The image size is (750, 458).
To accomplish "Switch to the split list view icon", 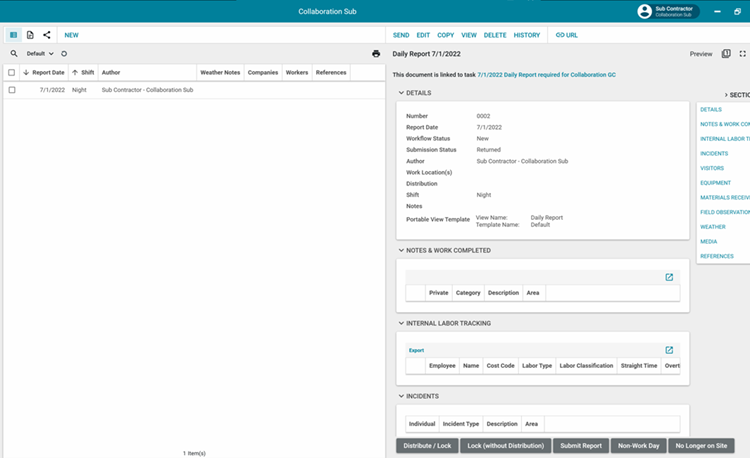I will [13, 35].
